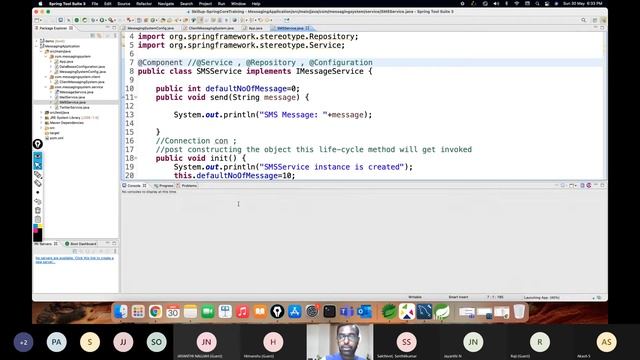Click Link with Editor in Package Explorer
The height and width of the screenshot is (360, 640).
pyautogui.click(x=99, y=36)
